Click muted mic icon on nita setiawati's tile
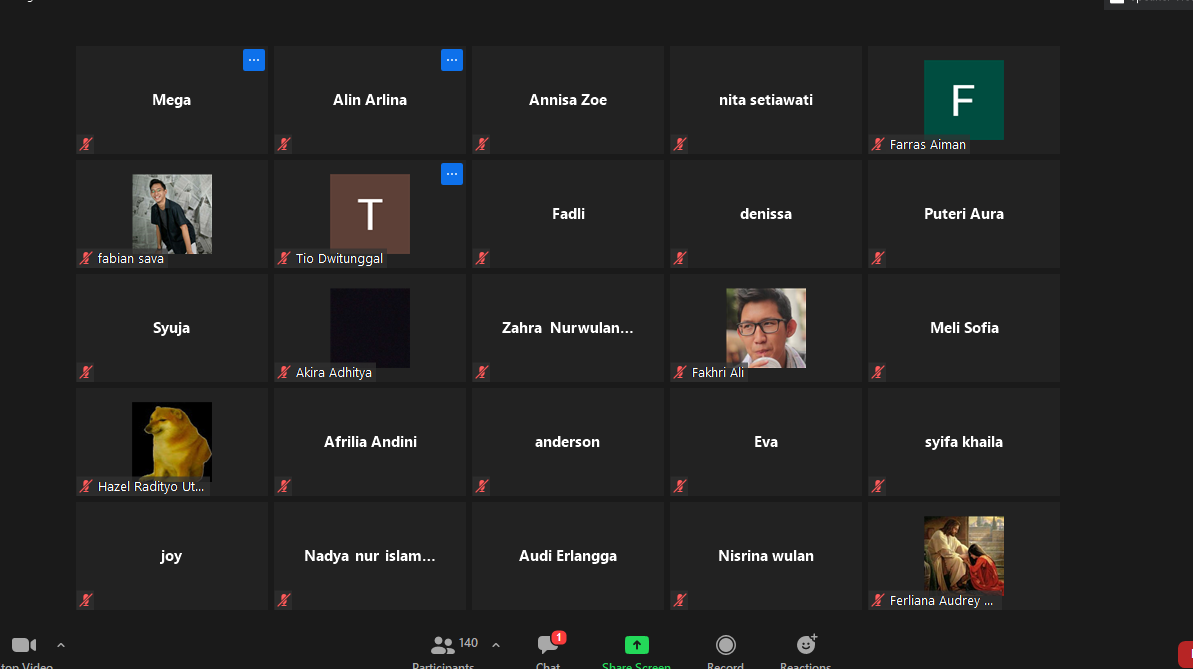Image resolution: width=1193 pixels, height=669 pixels. [679, 144]
